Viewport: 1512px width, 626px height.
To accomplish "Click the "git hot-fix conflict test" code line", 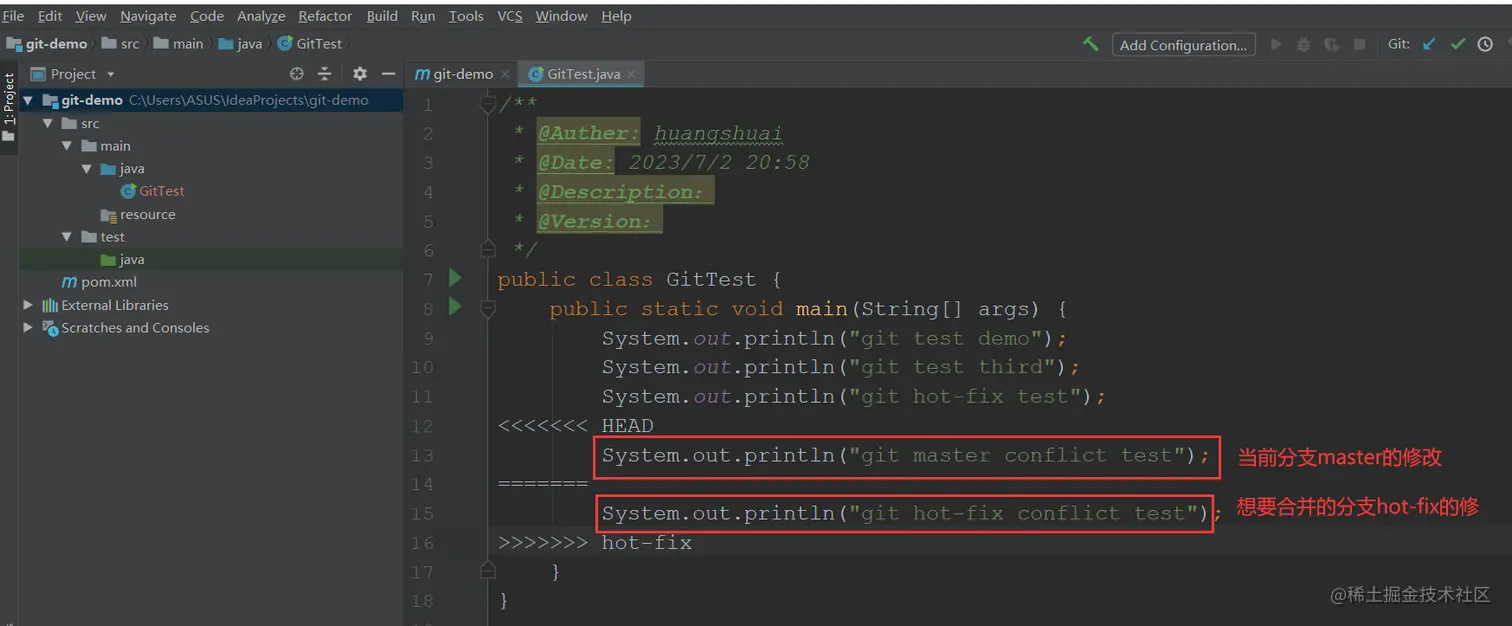I will (911, 514).
